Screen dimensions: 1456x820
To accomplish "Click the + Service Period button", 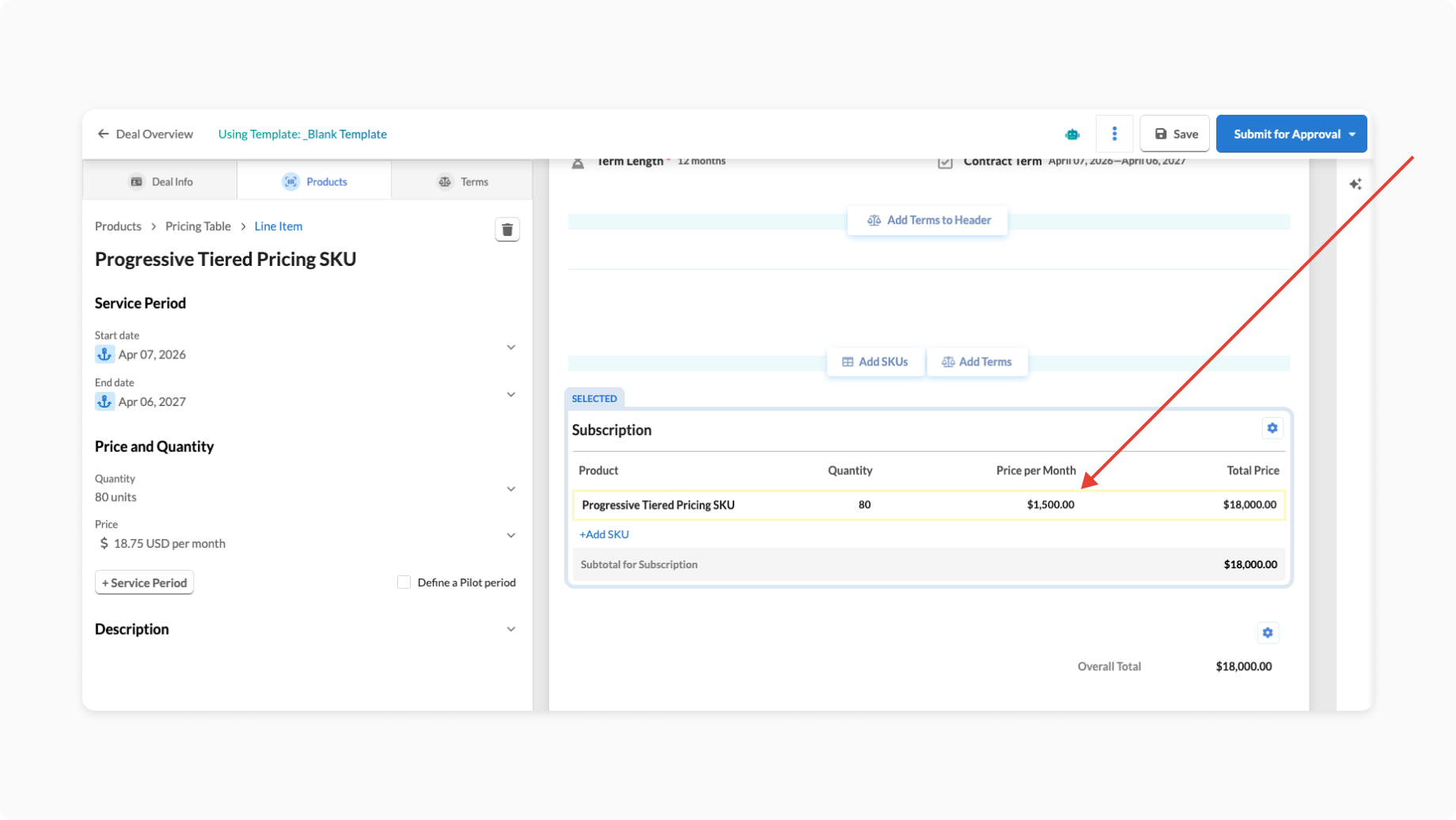I will [144, 583].
